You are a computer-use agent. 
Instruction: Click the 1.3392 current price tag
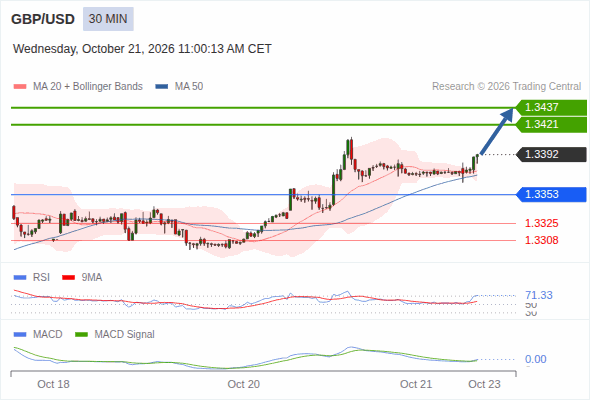pyautogui.click(x=551, y=154)
